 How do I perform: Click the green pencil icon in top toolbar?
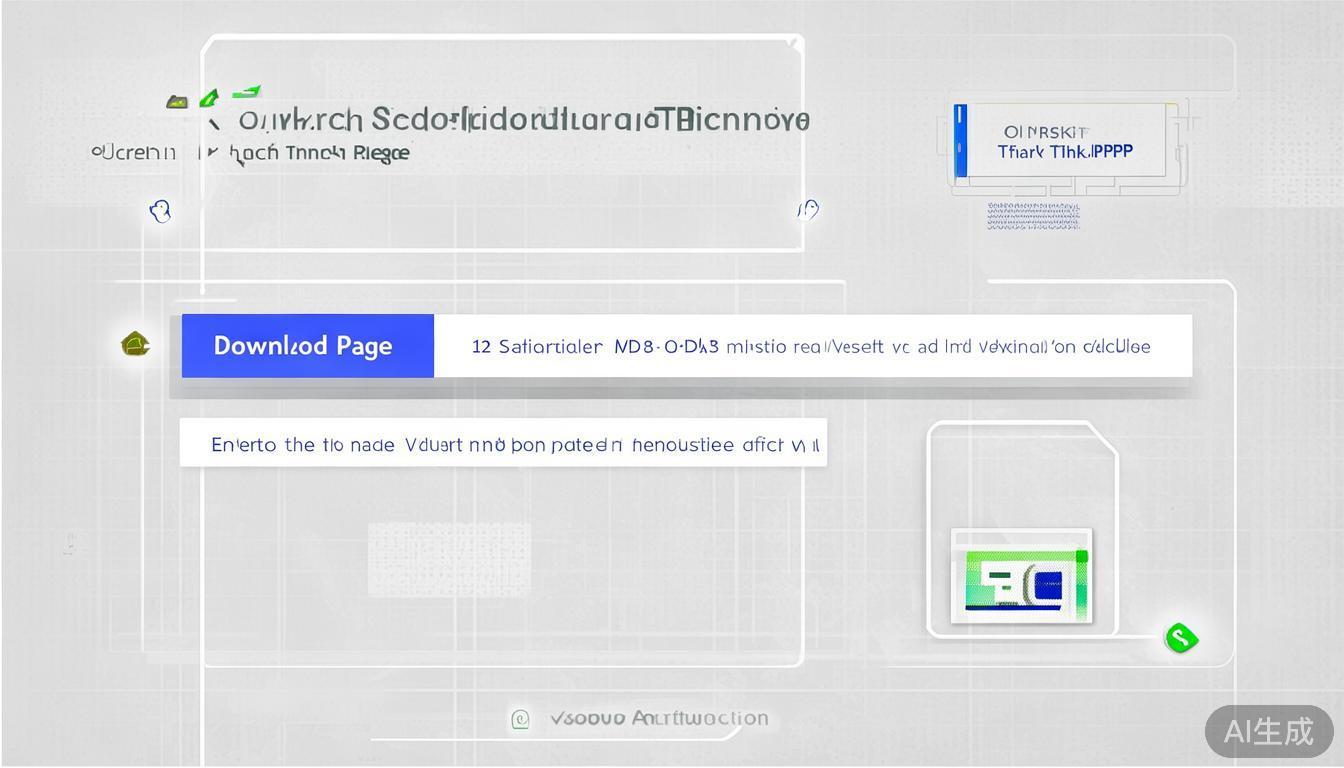click(x=209, y=98)
